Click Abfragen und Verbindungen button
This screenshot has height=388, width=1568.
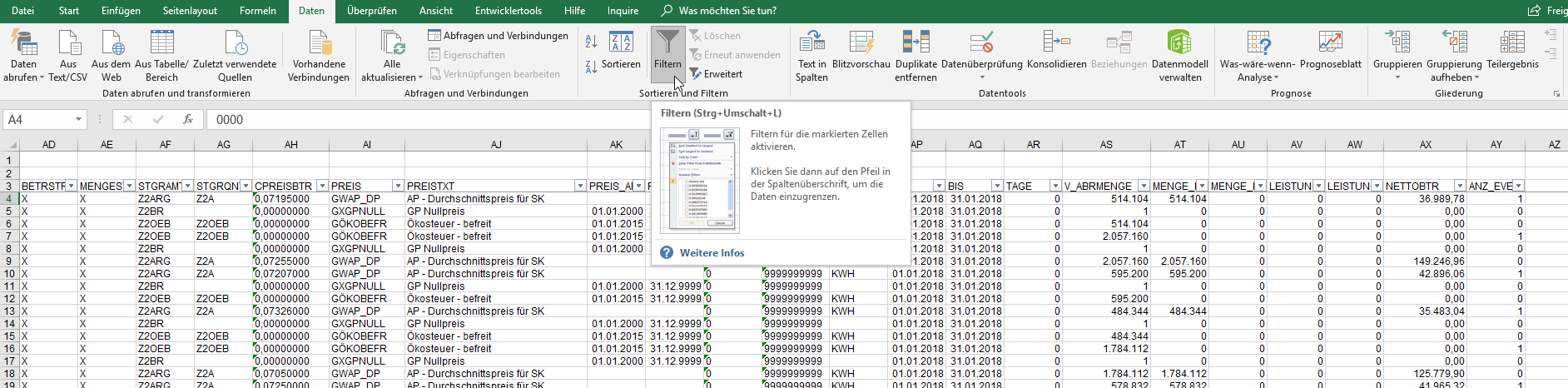click(498, 36)
